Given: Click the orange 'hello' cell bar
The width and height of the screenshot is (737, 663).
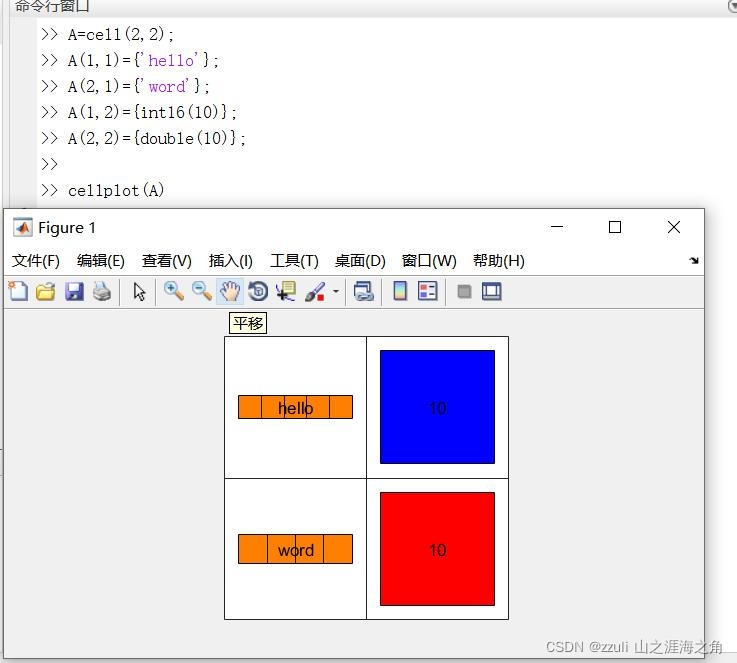Looking at the screenshot, I should [295, 407].
